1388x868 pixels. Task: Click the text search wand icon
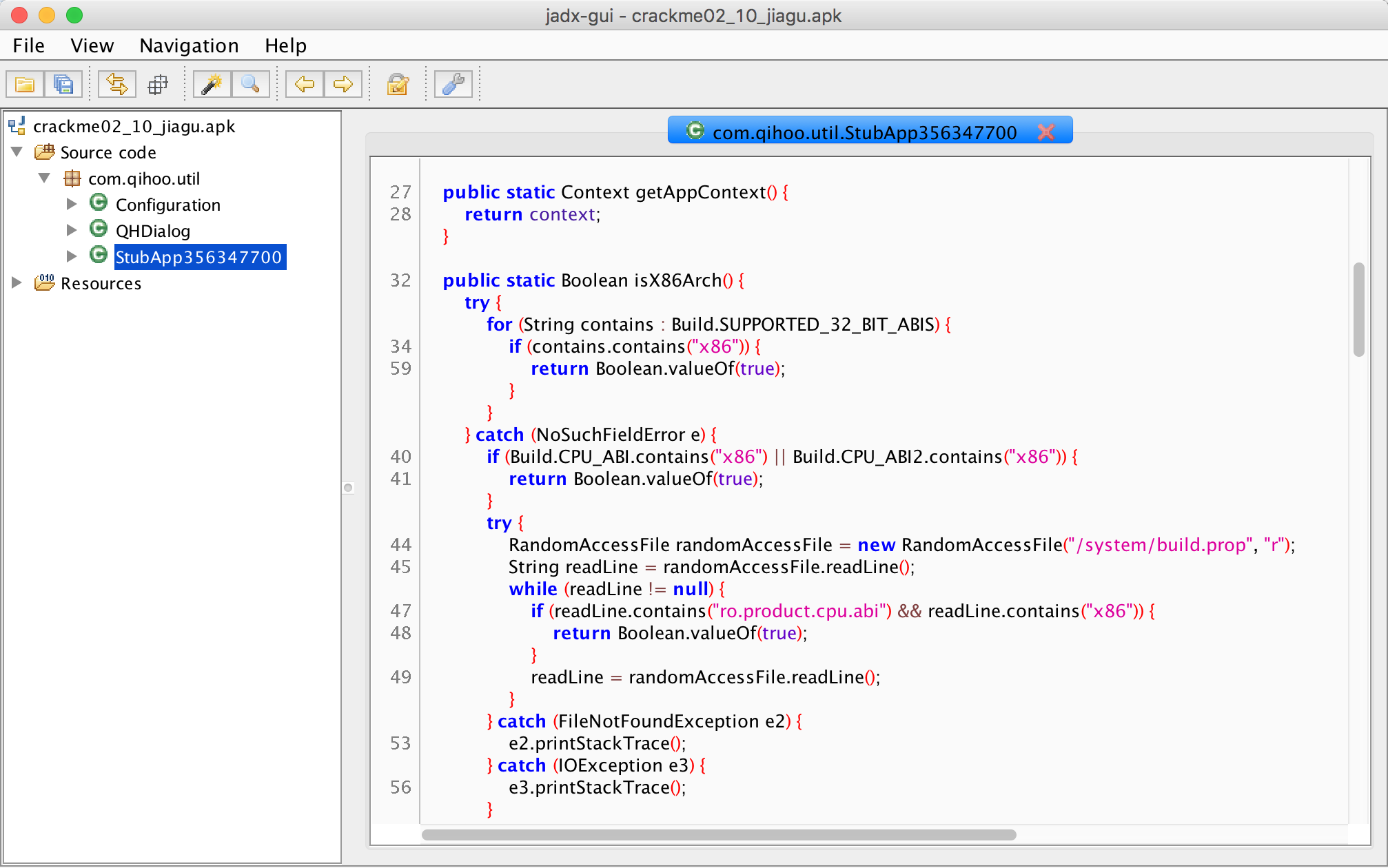coord(211,85)
